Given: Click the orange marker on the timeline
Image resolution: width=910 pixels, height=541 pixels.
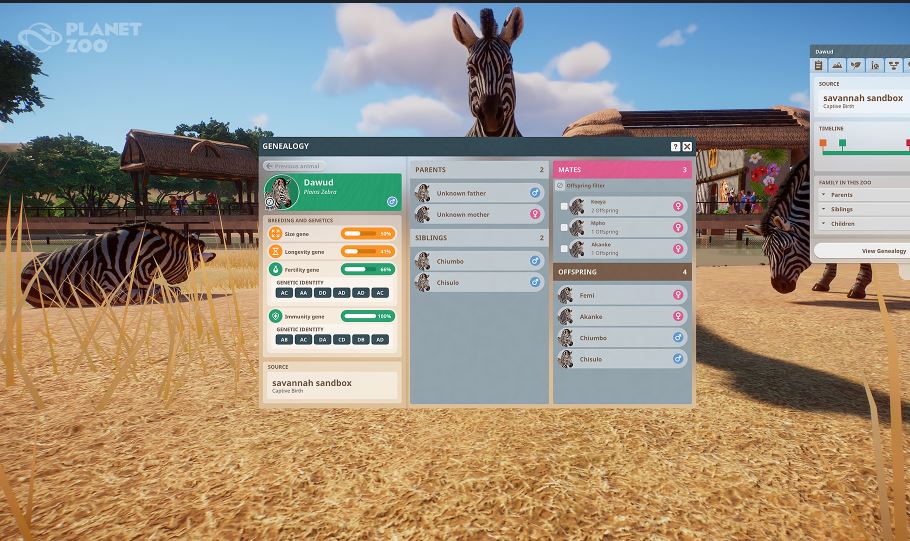Looking at the screenshot, I should (x=823, y=143).
